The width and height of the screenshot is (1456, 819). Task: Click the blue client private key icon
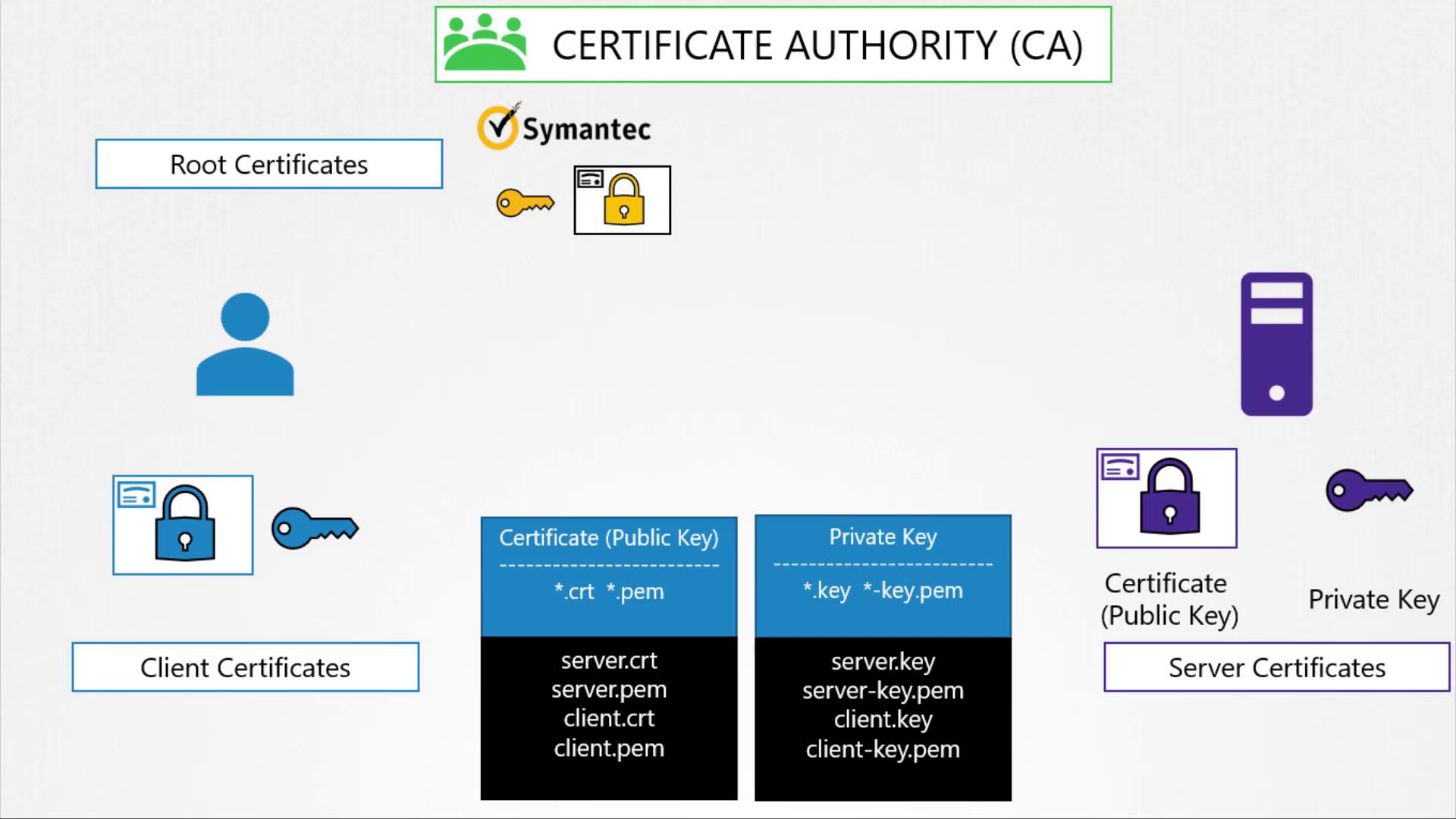click(x=315, y=528)
